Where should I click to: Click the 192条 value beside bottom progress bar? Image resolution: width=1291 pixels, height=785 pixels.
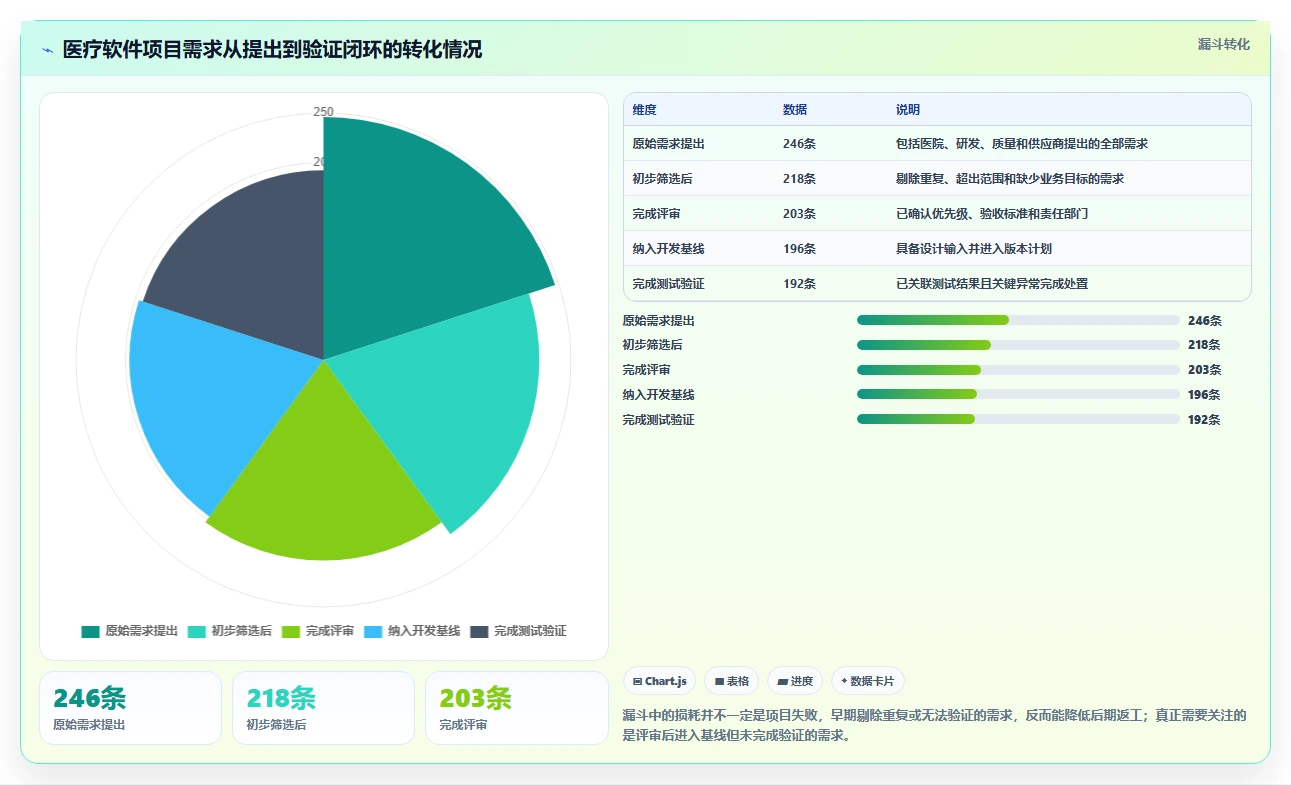pos(1205,419)
